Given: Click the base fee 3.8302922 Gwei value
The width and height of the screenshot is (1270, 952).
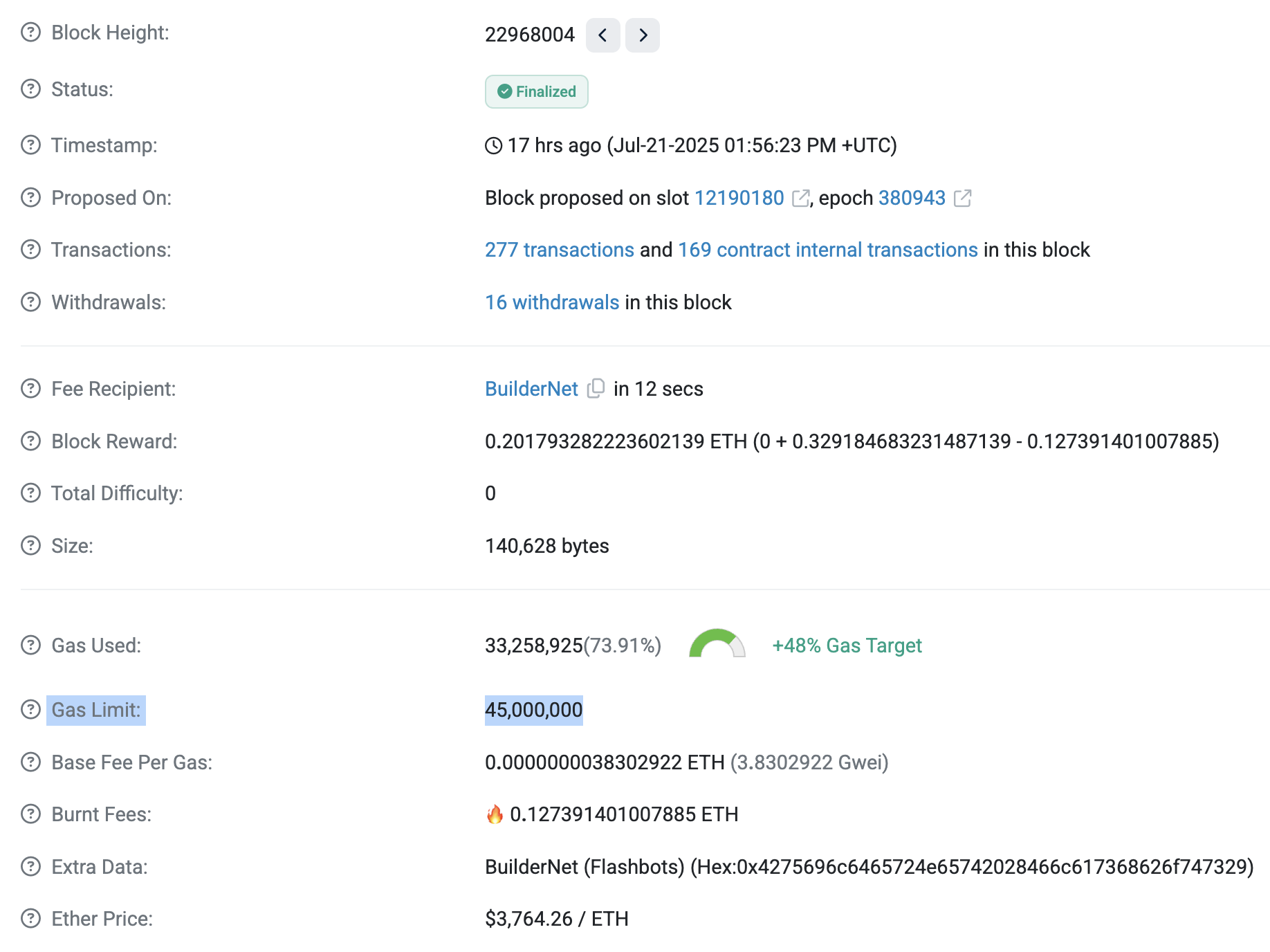Looking at the screenshot, I should click(x=809, y=762).
